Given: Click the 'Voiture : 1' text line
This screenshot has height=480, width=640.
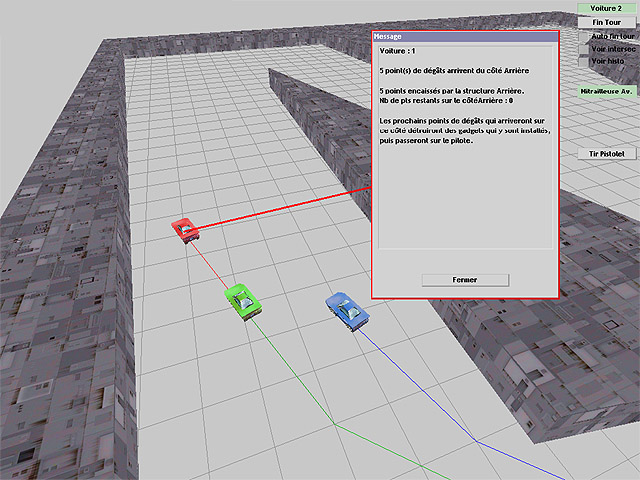Looking at the screenshot, I should click(400, 50).
